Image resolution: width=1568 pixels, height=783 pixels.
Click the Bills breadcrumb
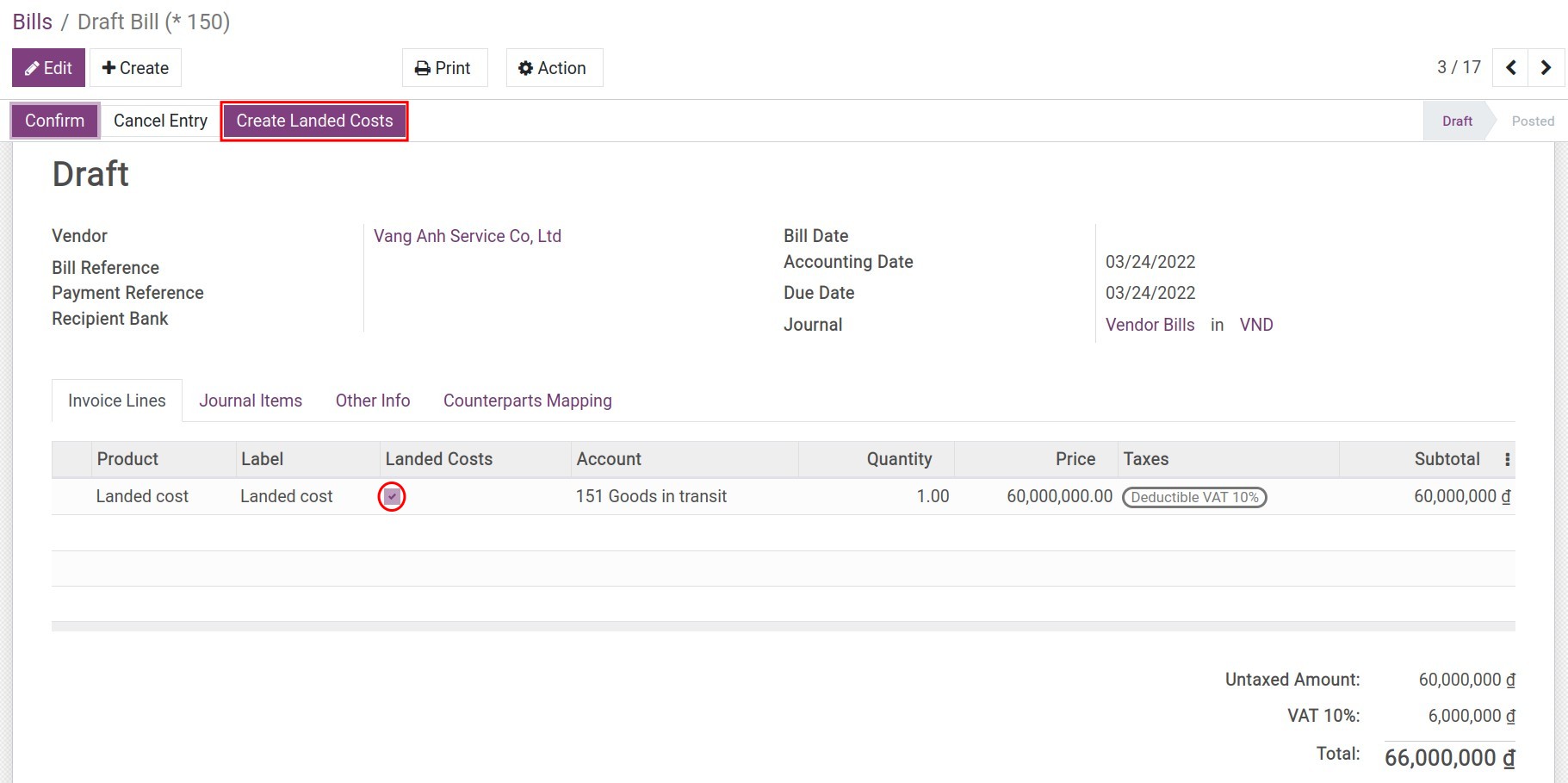click(x=32, y=22)
